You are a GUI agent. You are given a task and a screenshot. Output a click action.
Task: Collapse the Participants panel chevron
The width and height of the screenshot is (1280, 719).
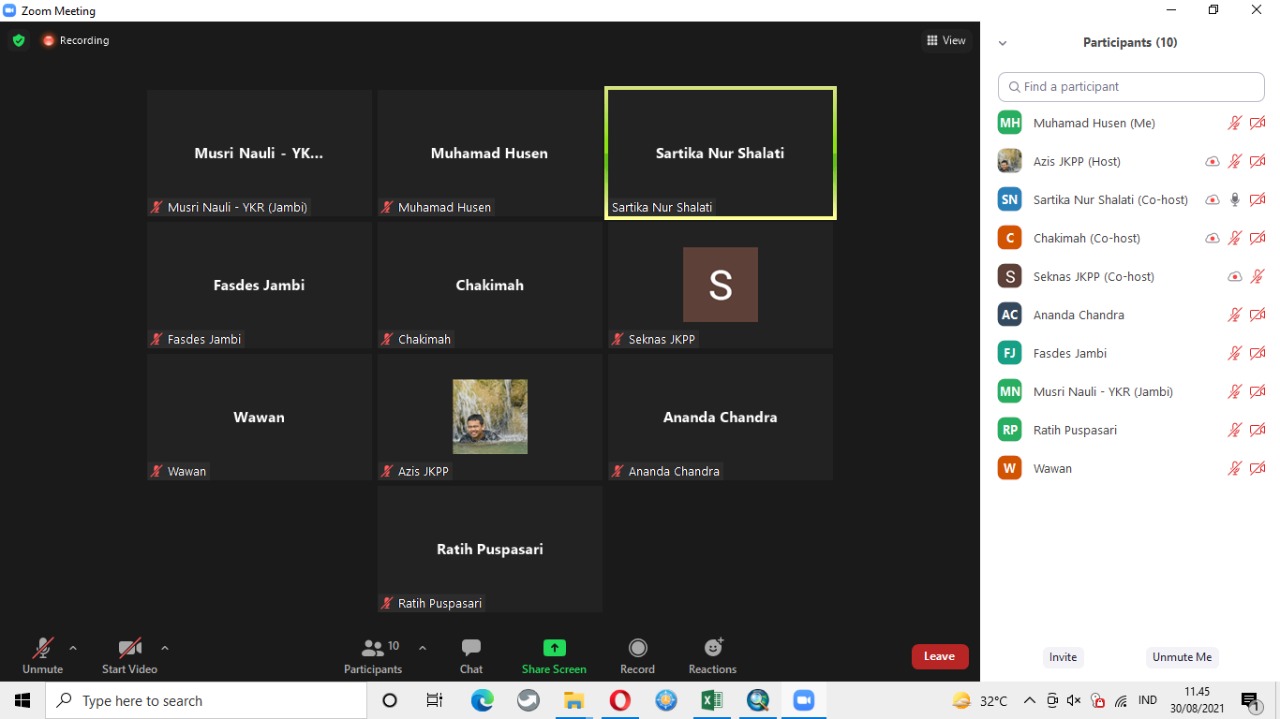tap(1002, 43)
